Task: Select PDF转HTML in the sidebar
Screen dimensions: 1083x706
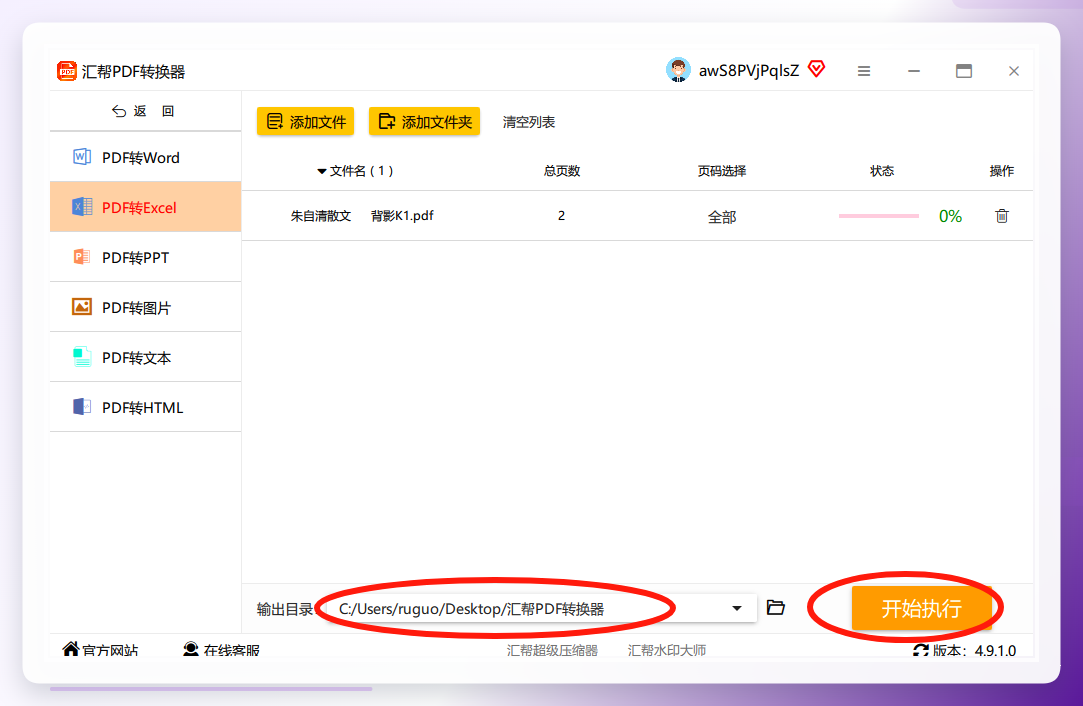Action: tap(146, 408)
